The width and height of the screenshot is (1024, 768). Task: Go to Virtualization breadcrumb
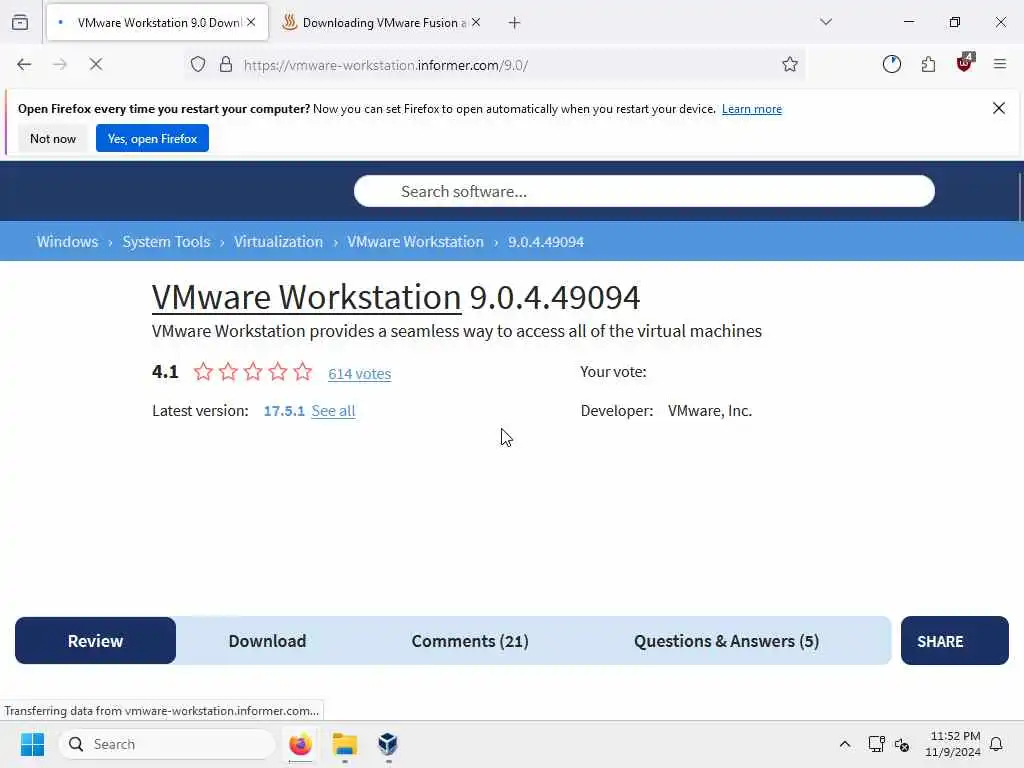click(278, 242)
